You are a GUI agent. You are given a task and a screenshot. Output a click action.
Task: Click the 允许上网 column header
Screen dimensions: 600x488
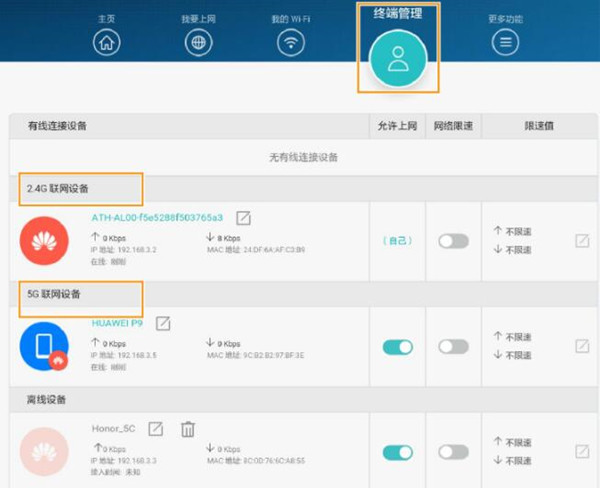(397, 126)
